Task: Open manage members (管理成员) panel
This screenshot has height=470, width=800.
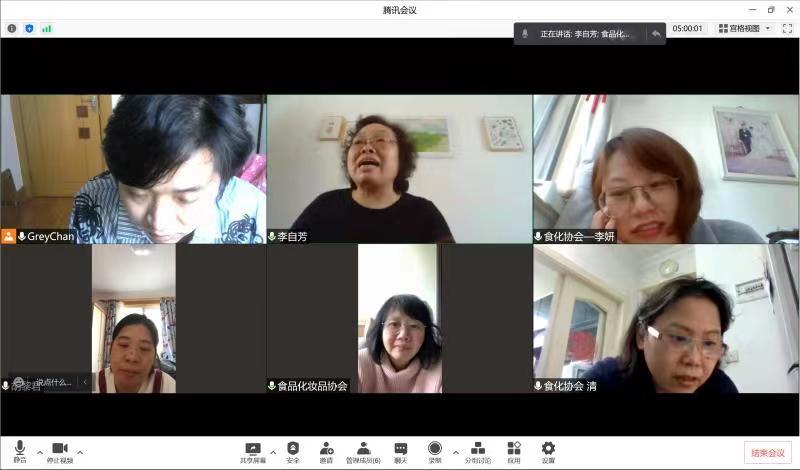Action: (x=363, y=451)
